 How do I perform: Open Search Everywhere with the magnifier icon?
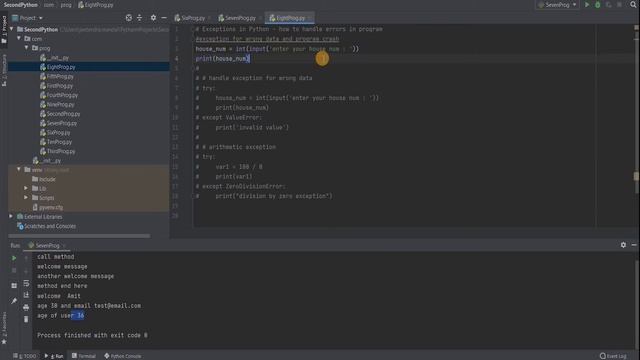pyautogui.click(x=633, y=5)
